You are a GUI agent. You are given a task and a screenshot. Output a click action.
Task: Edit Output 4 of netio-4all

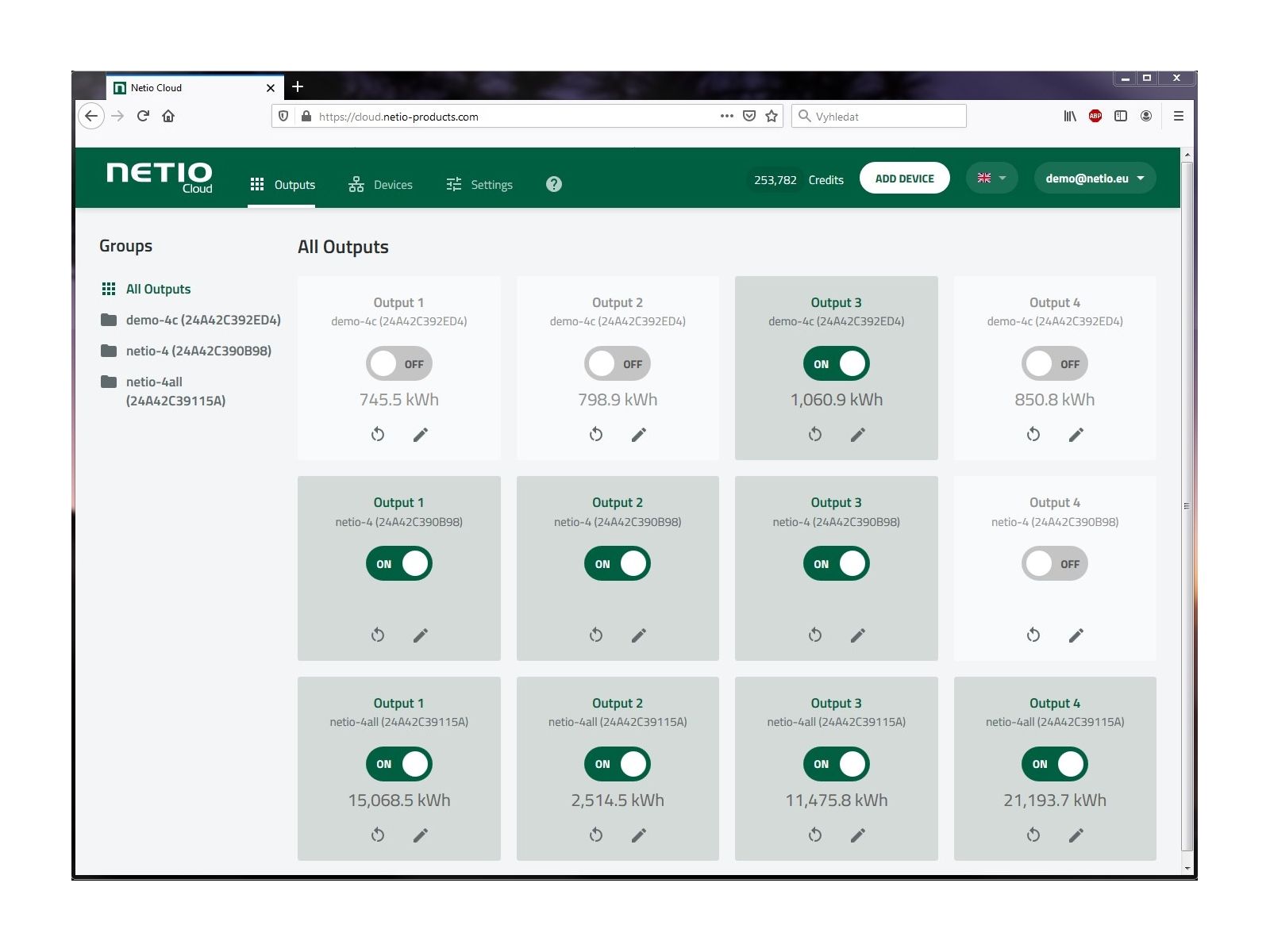(1076, 835)
